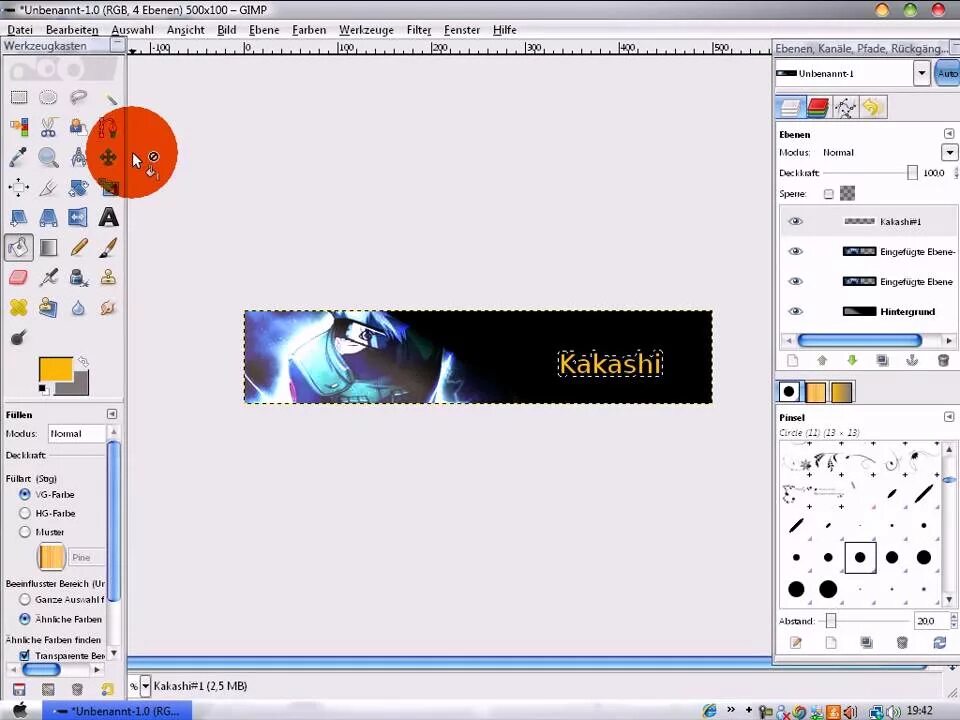Select the Eraser tool
Image resolution: width=960 pixels, height=720 pixels.
point(18,277)
